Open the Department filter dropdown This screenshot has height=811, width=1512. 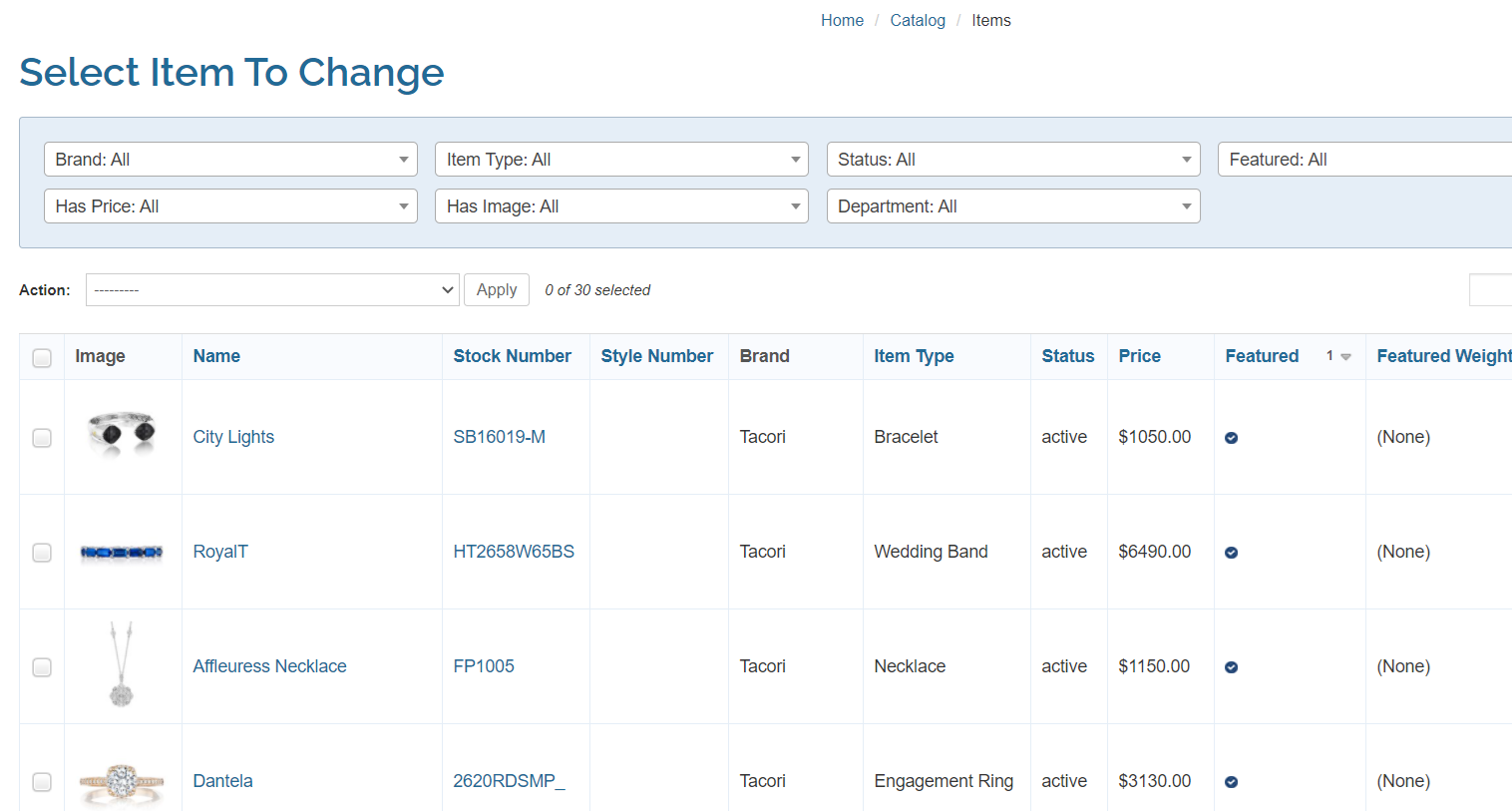[1013, 206]
